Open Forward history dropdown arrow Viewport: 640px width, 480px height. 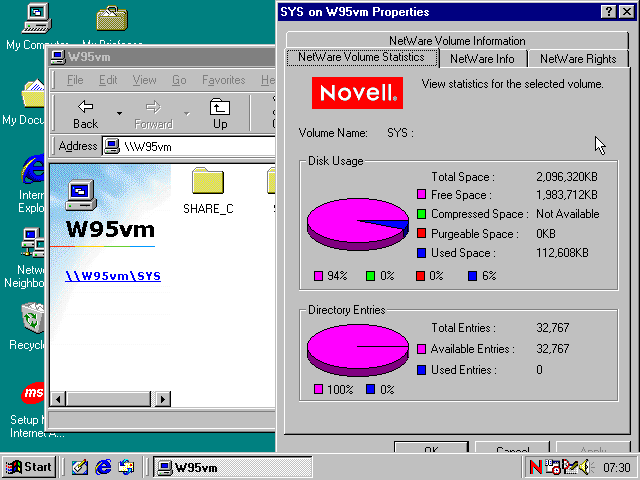coord(187,113)
